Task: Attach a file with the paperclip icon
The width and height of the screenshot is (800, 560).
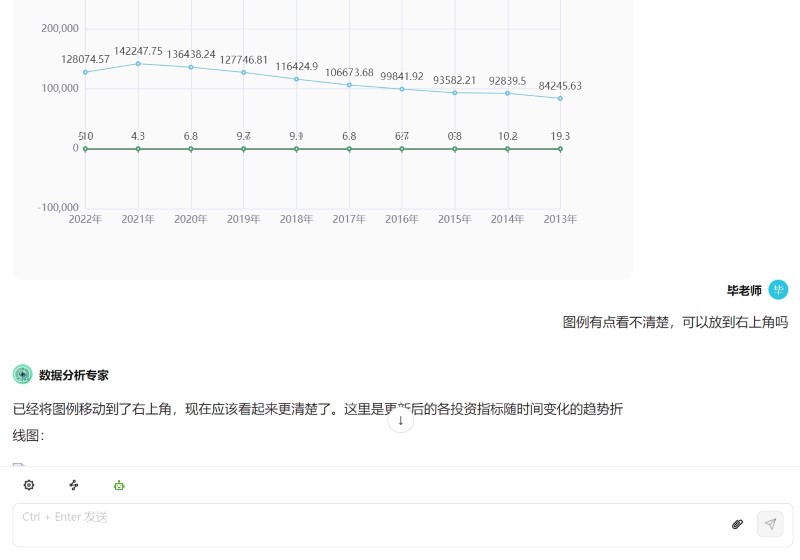Action: (738, 523)
